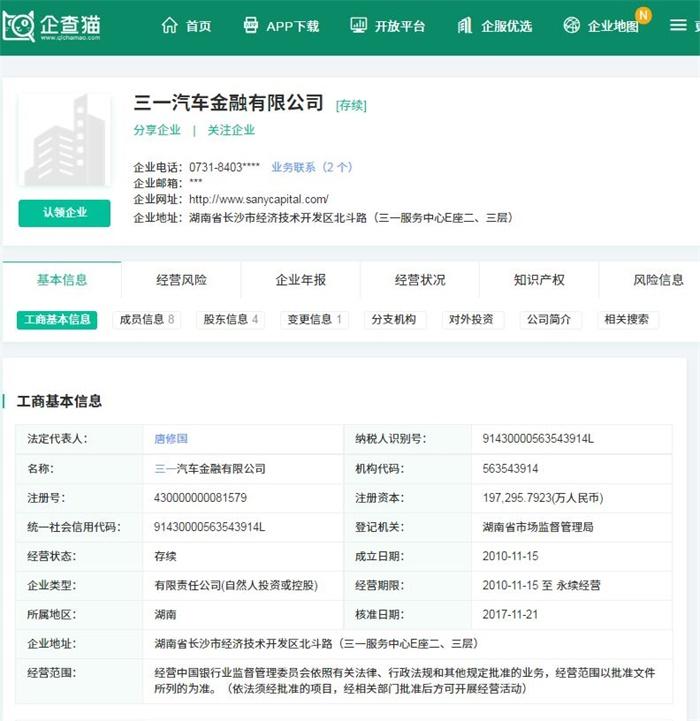This screenshot has height=721, width=700.
Task: Click the 企查猫 cat logo icon
Action: [x=18, y=26]
